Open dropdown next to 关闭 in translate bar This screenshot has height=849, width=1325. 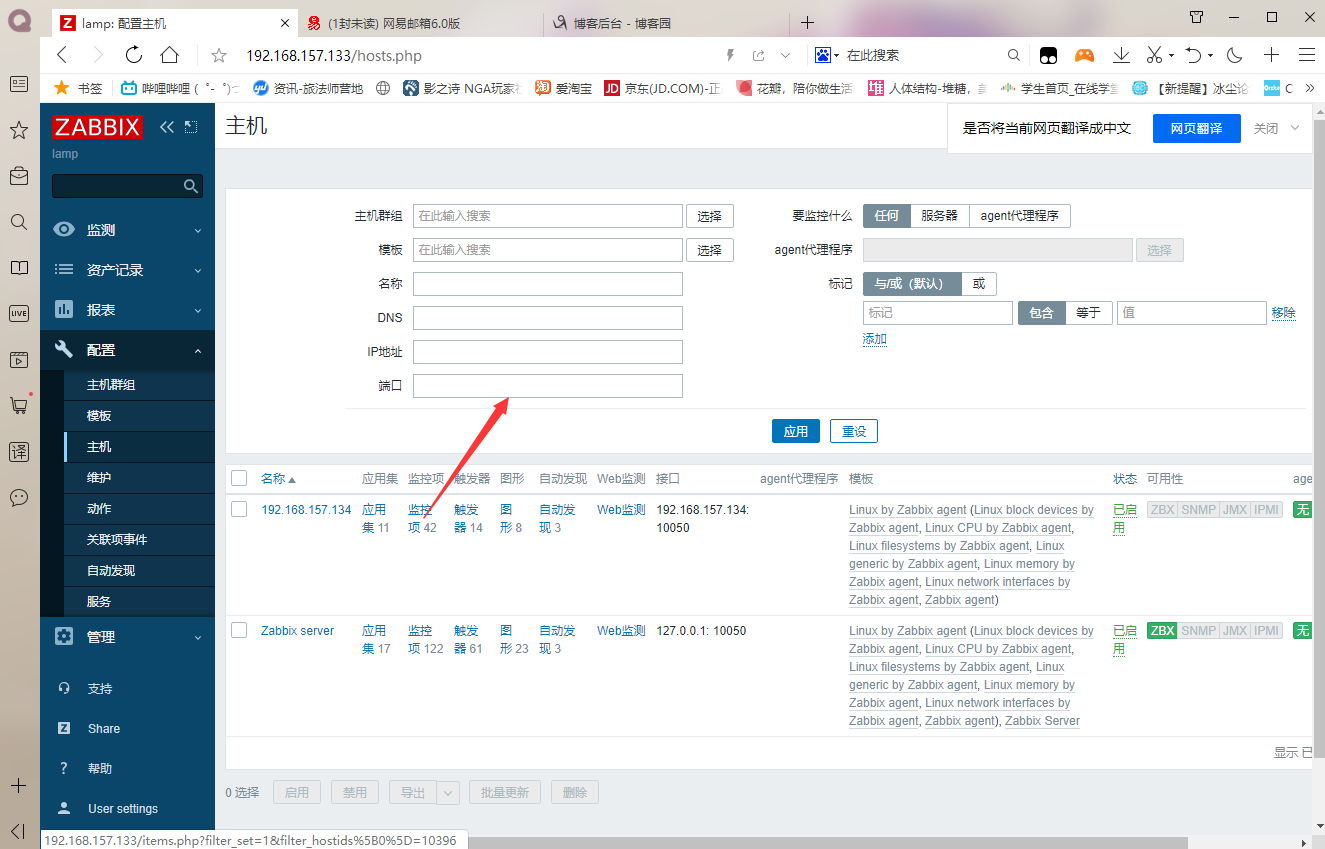pyautogui.click(x=1295, y=128)
